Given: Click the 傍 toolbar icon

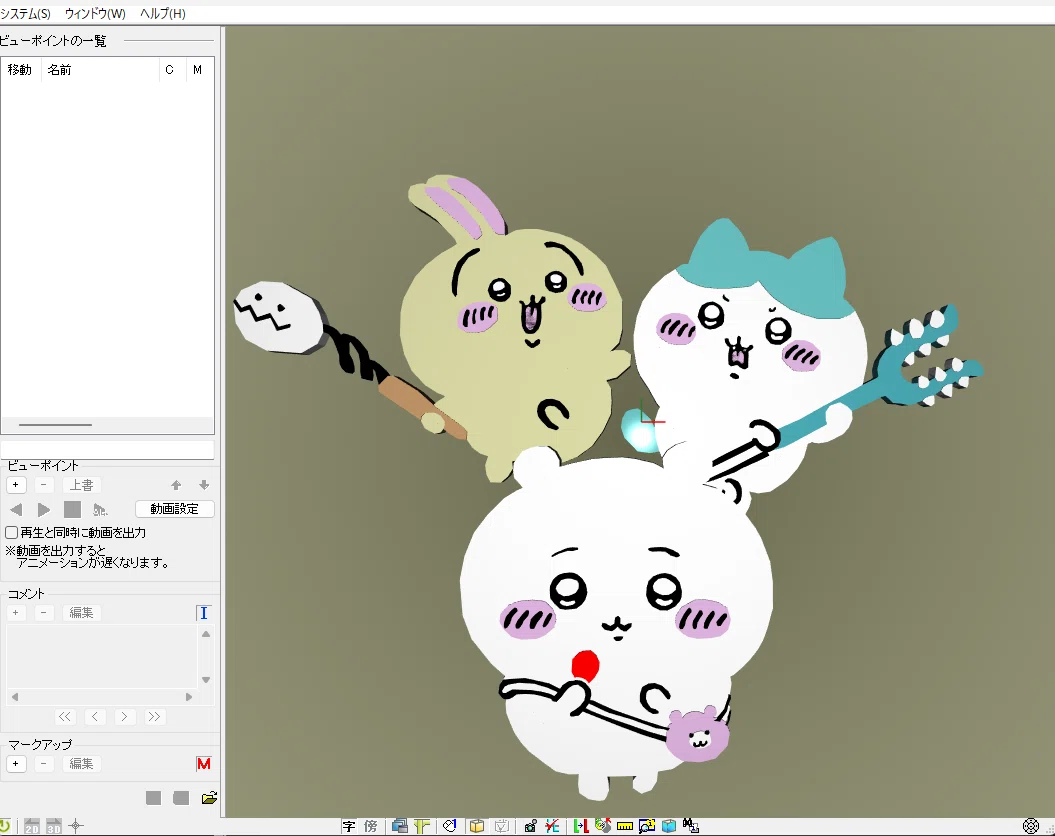Looking at the screenshot, I should (x=371, y=826).
